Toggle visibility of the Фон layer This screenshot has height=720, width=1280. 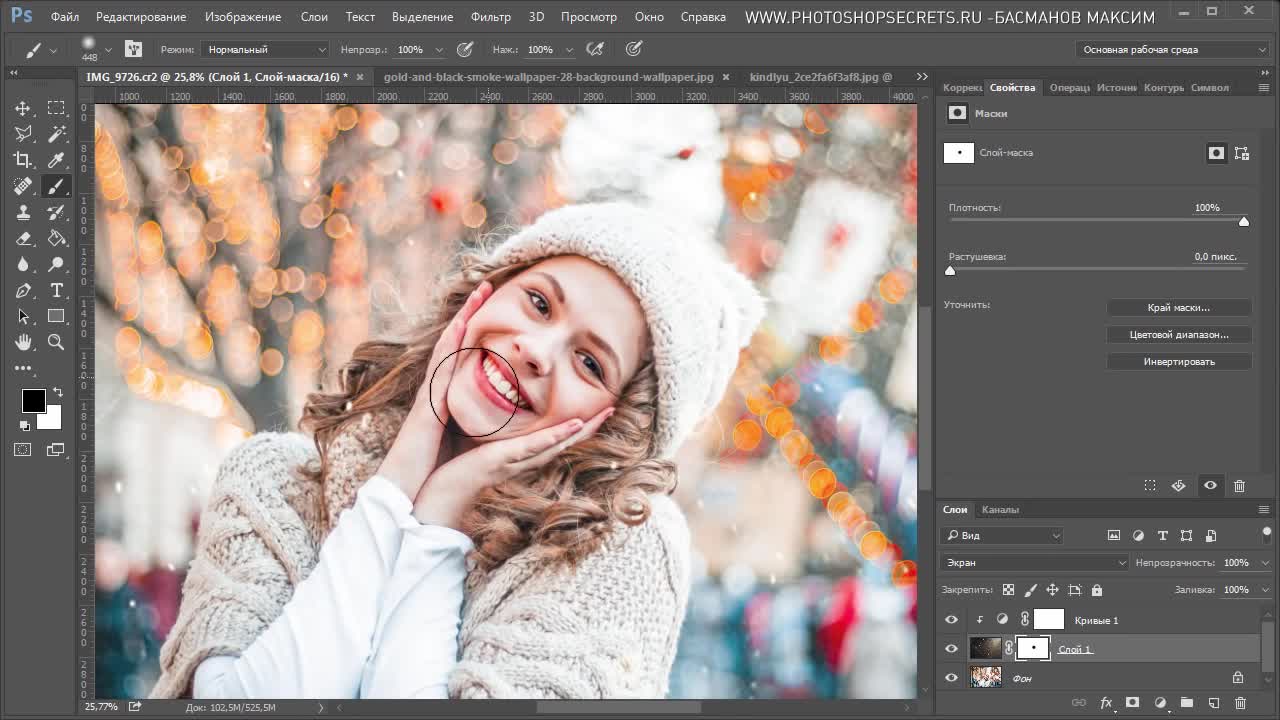coord(951,678)
